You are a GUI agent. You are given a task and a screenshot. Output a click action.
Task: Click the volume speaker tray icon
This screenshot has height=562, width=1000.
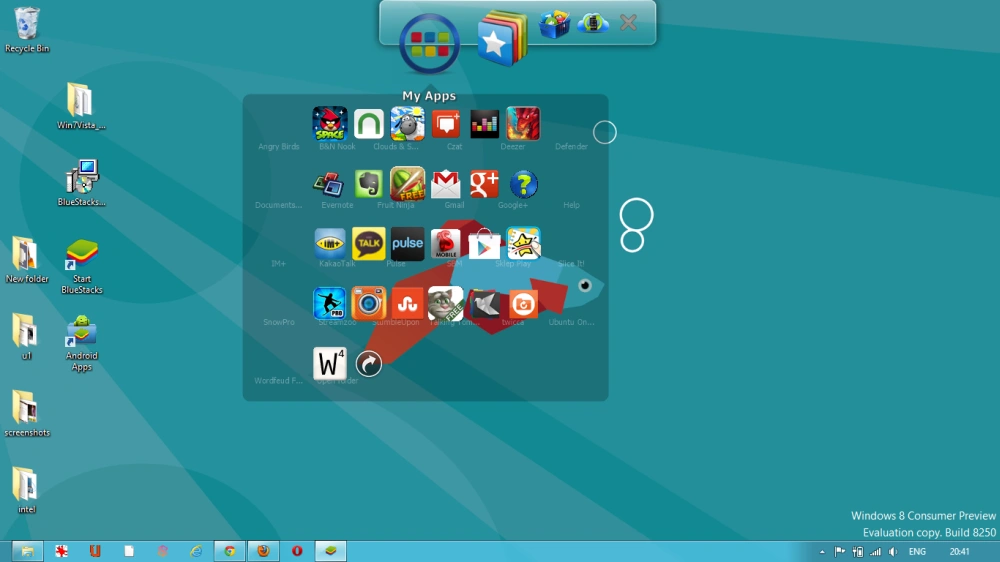(893, 552)
